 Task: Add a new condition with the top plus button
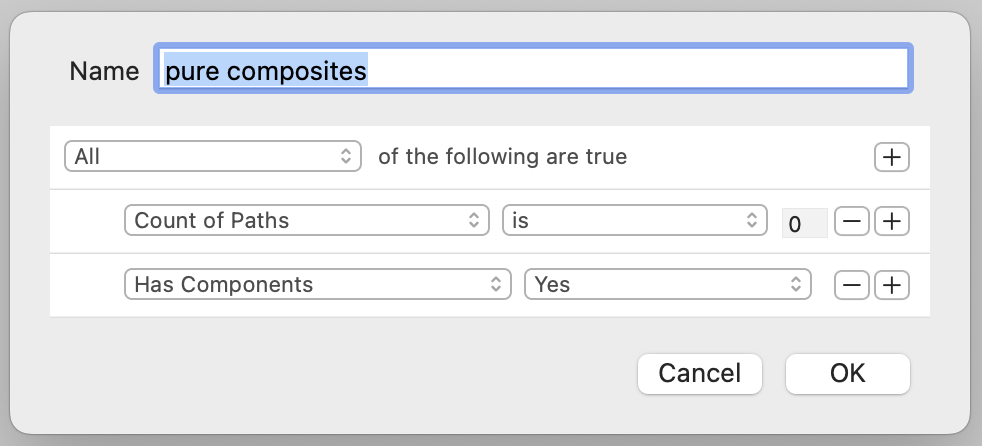[x=891, y=157]
